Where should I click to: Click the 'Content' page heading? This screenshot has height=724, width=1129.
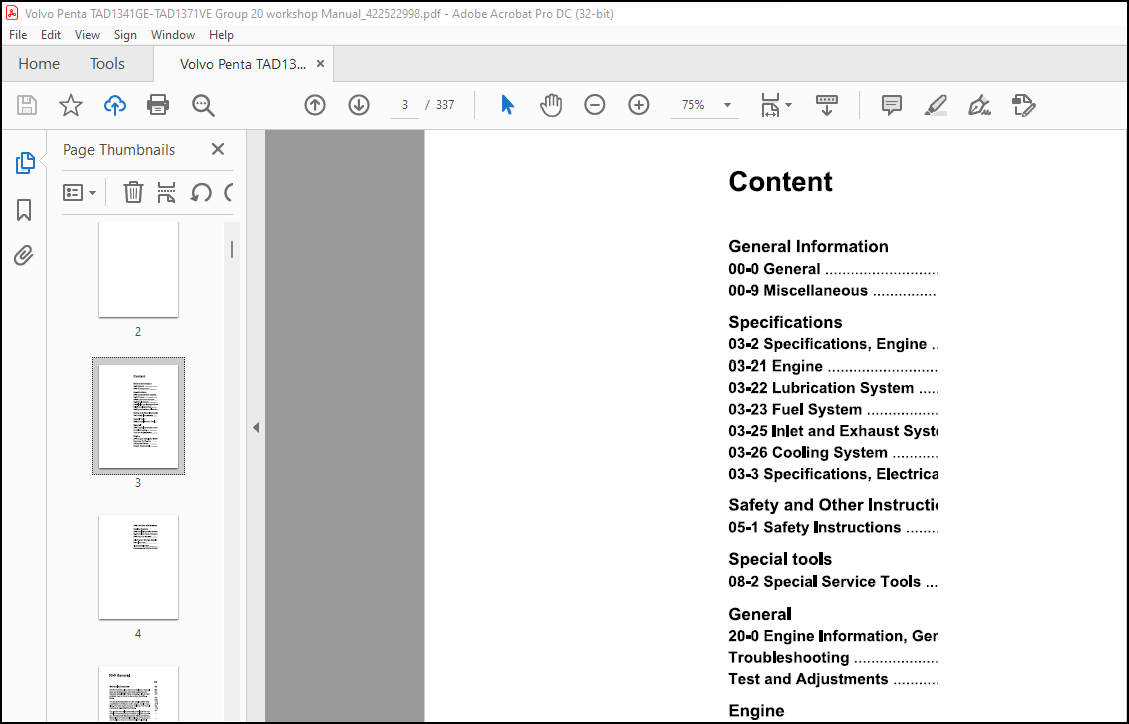click(x=781, y=182)
